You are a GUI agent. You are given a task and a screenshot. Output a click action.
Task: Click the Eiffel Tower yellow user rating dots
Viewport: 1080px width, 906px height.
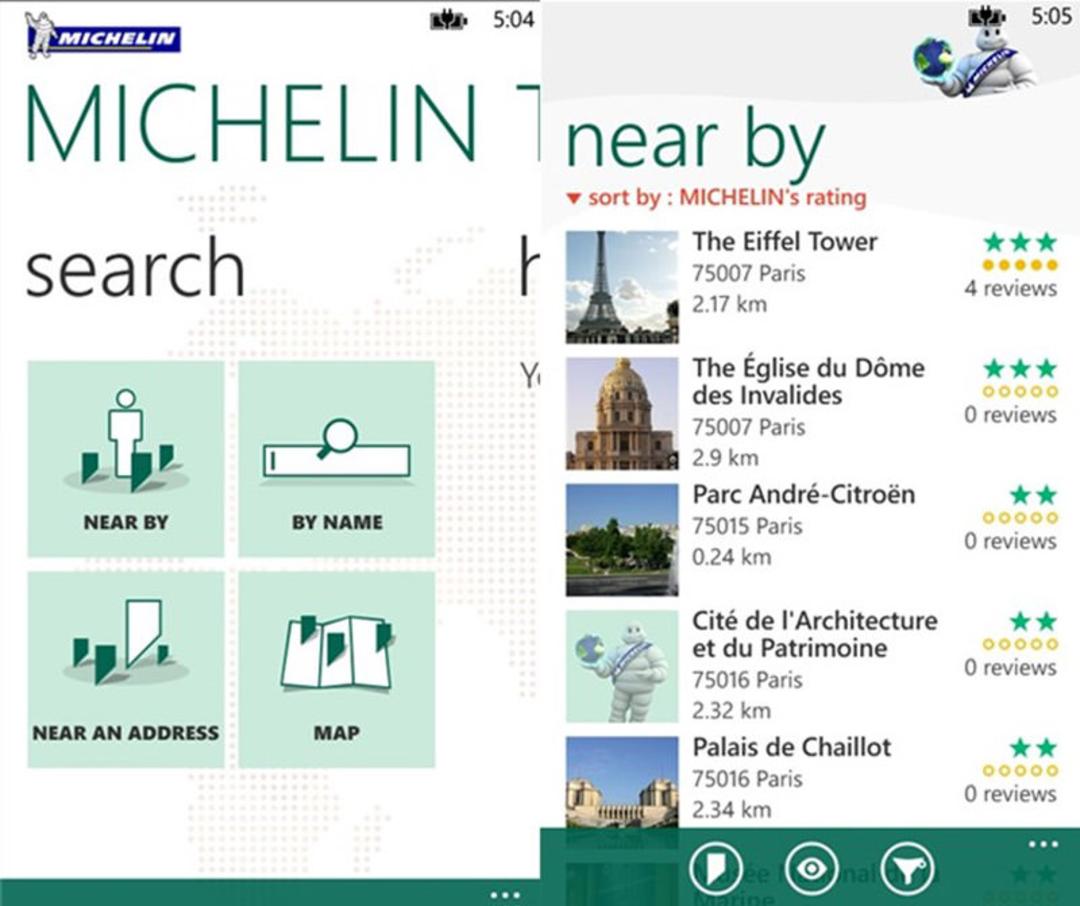(x=1020, y=265)
